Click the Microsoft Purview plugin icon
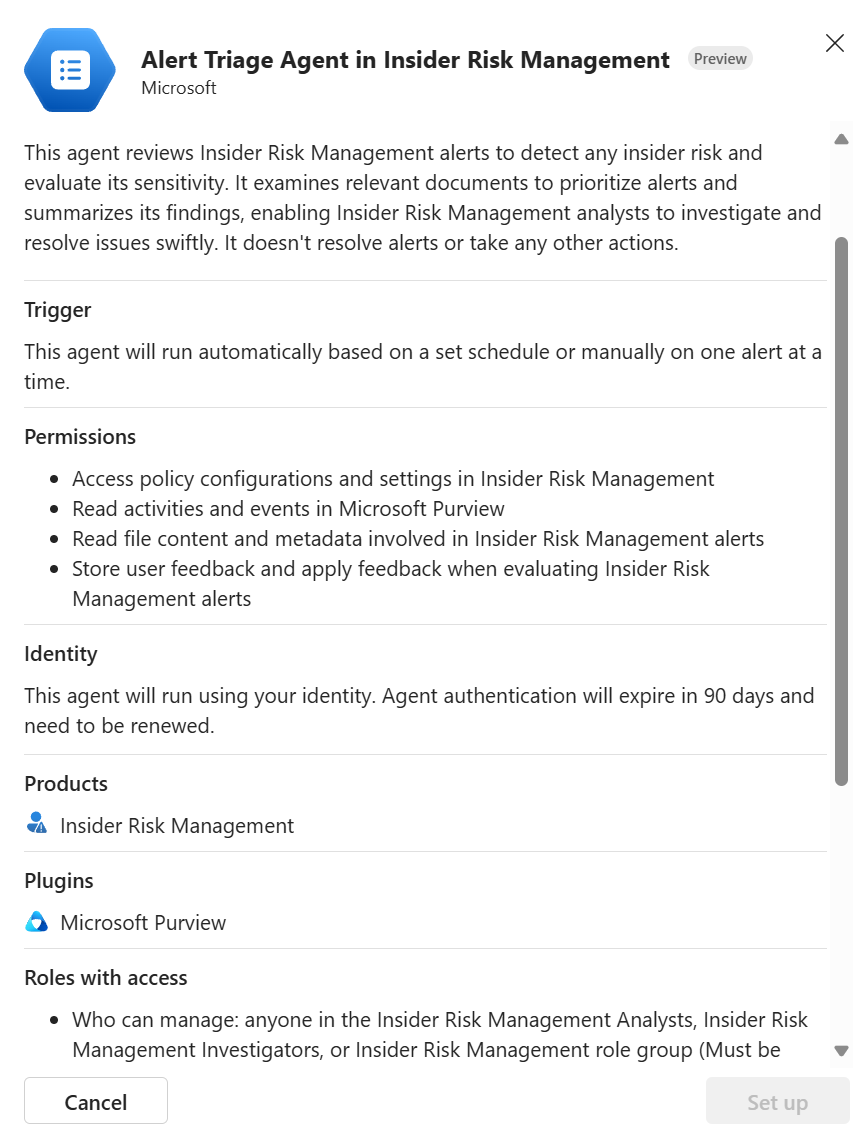Viewport: 859px width, 1128px height. click(x=37, y=922)
